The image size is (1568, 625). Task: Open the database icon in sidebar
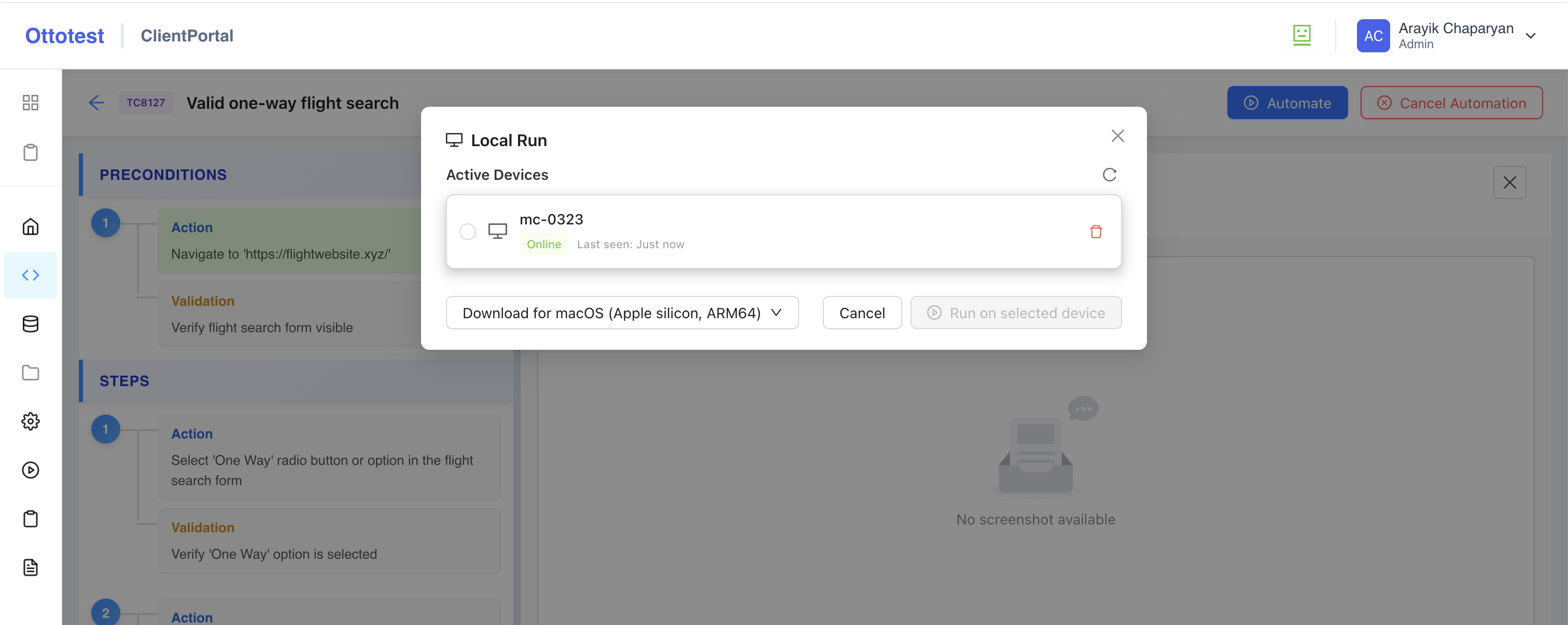31,324
